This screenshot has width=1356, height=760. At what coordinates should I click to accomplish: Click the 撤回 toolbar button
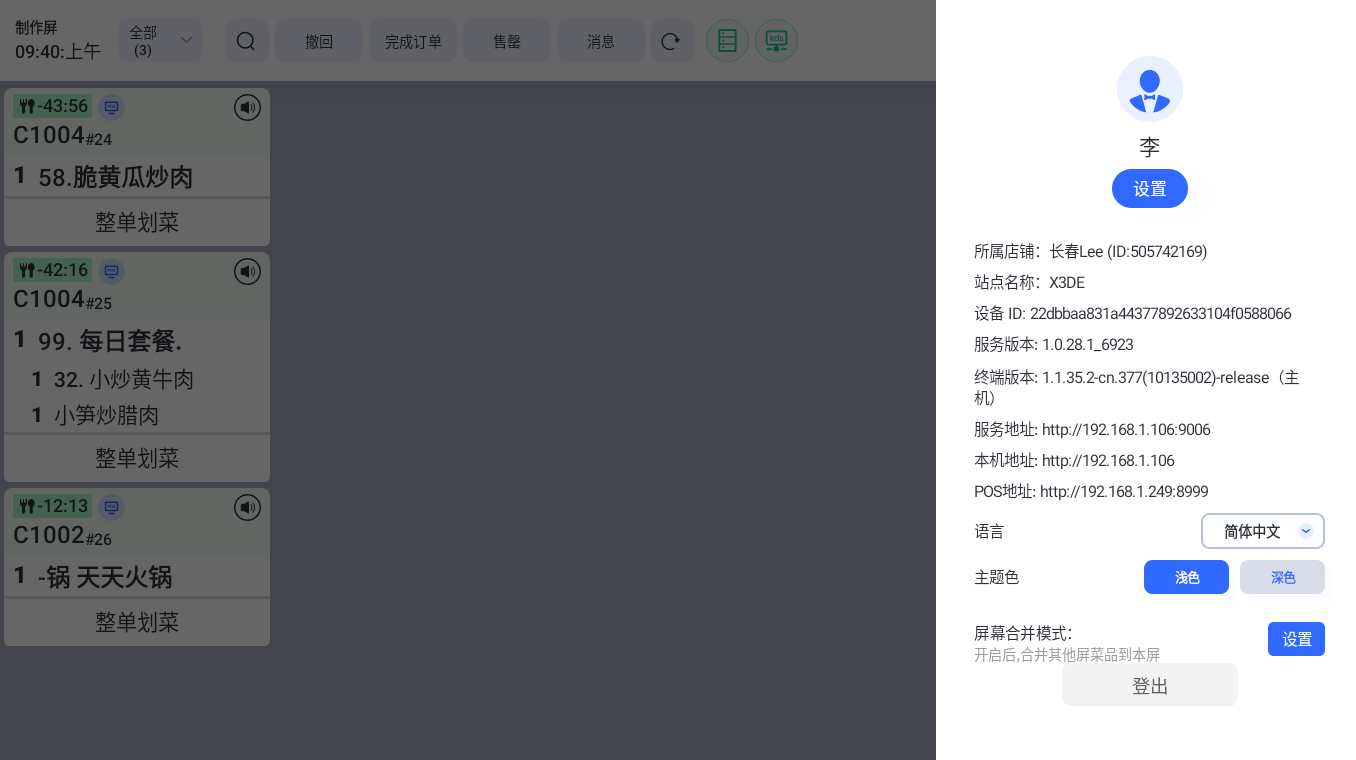[319, 41]
